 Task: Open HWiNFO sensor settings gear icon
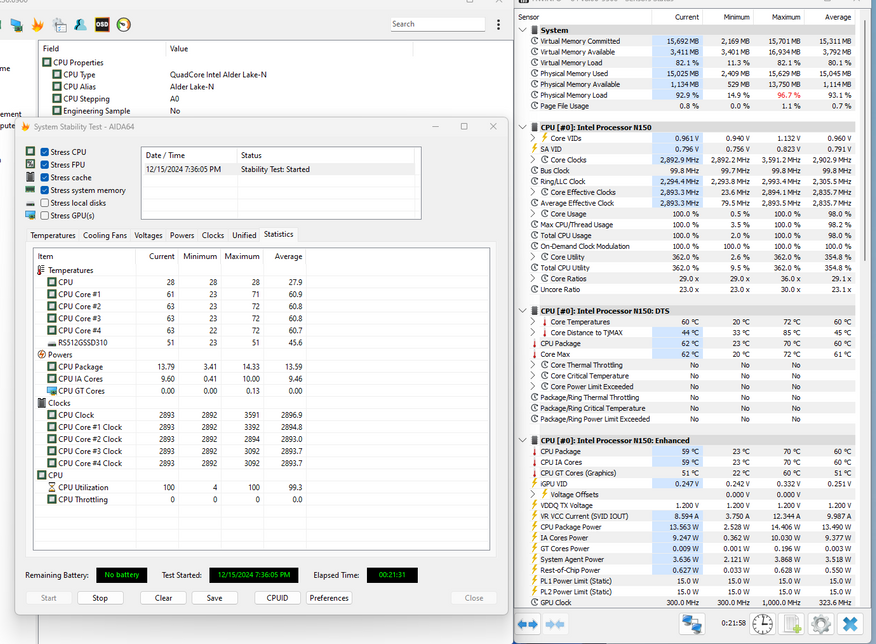(821, 623)
